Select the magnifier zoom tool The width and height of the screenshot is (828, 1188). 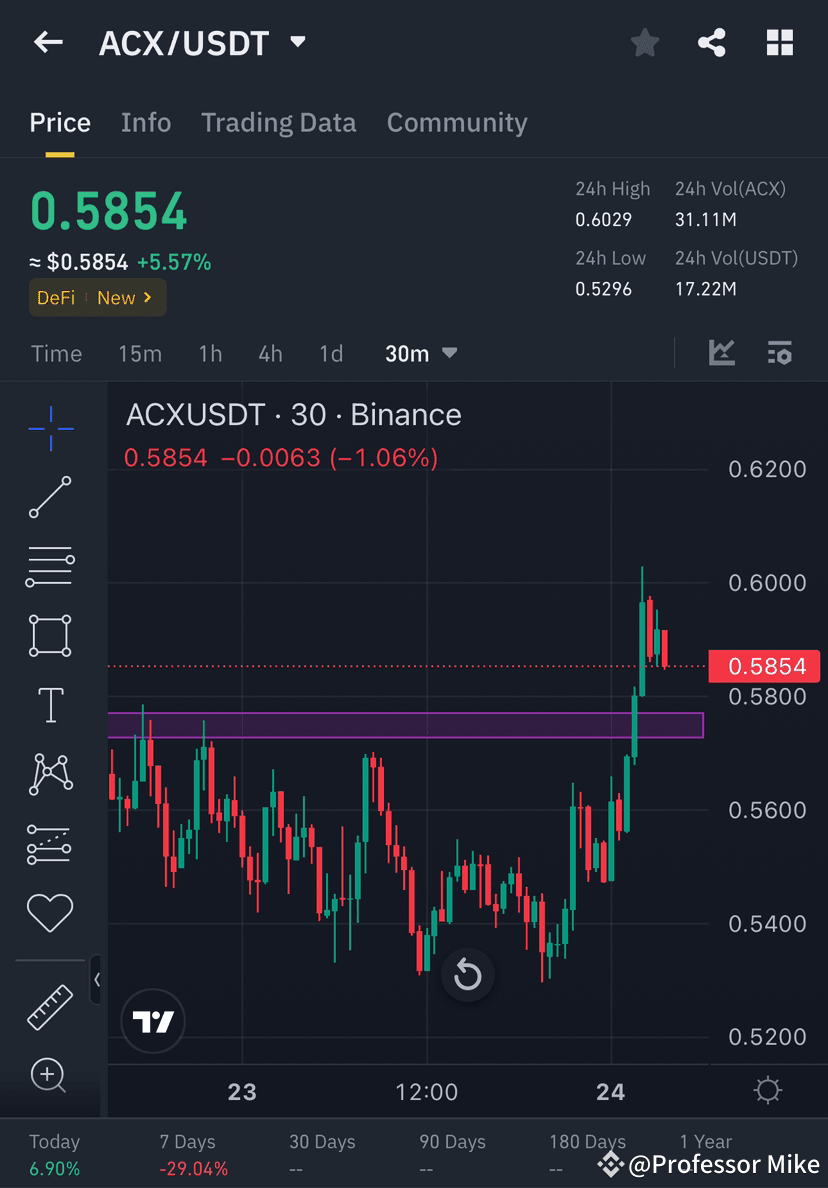[x=50, y=1076]
